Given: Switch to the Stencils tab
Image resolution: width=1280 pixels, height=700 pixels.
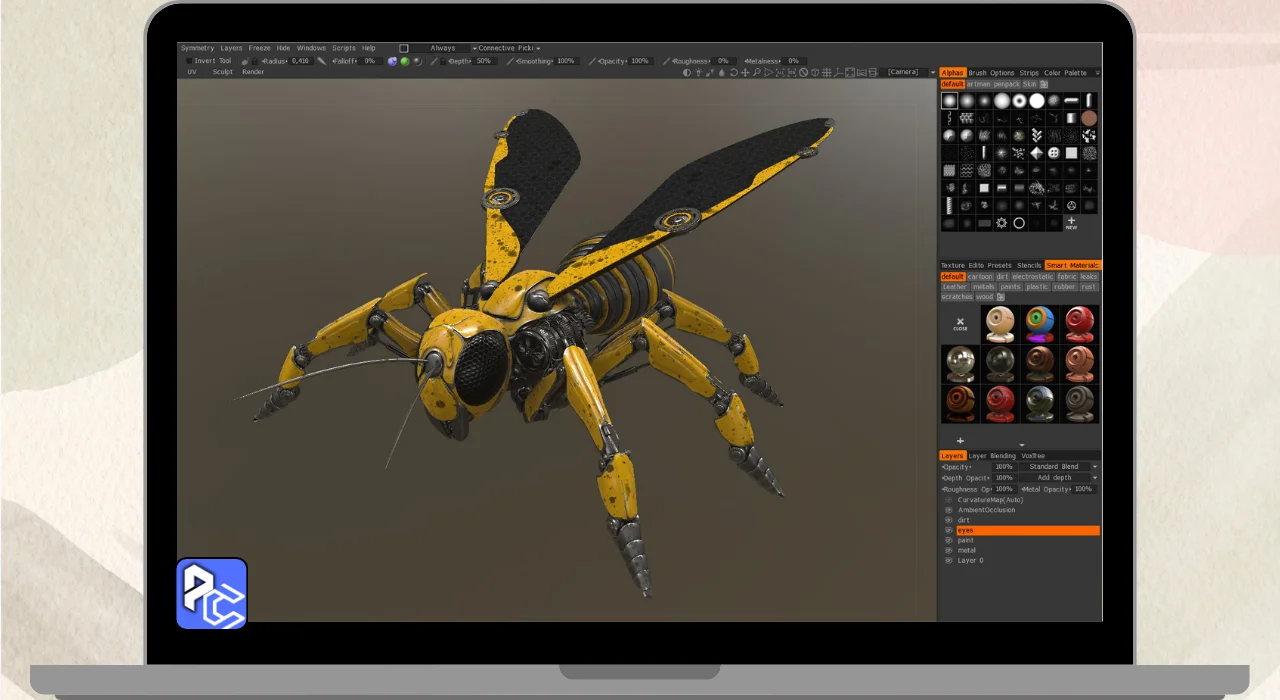Looking at the screenshot, I should pyautogui.click(x=1029, y=265).
